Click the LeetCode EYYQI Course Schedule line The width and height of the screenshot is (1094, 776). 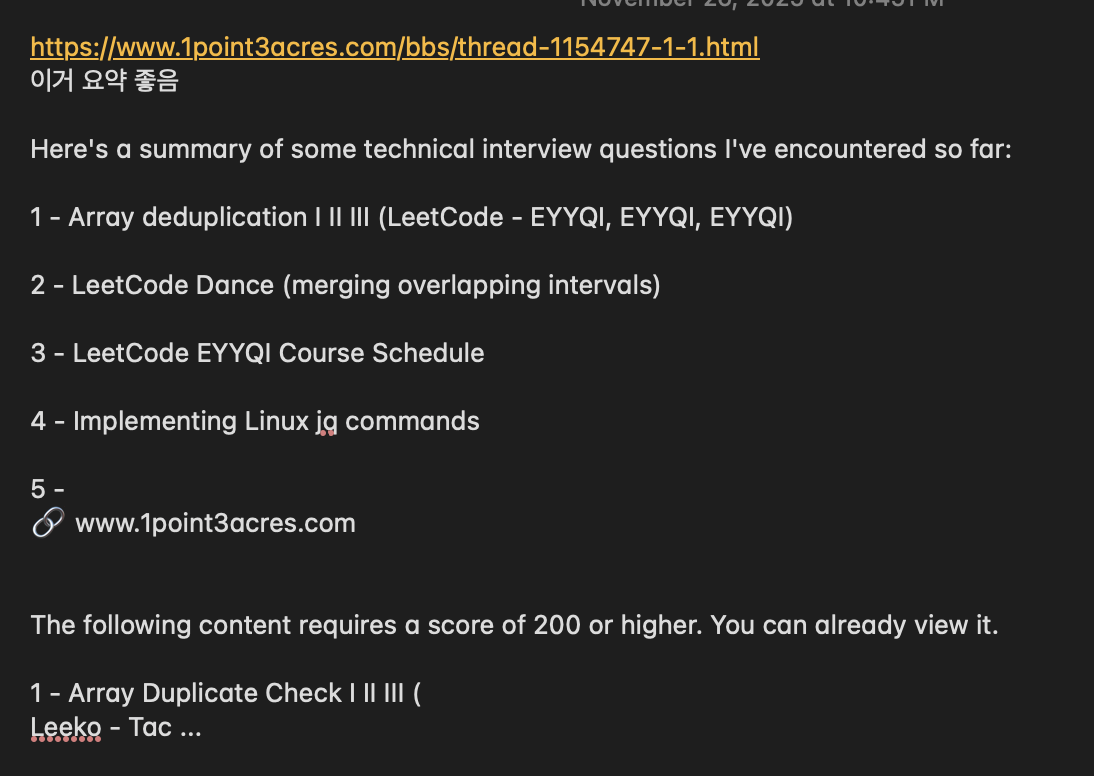(x=257, y=353)
